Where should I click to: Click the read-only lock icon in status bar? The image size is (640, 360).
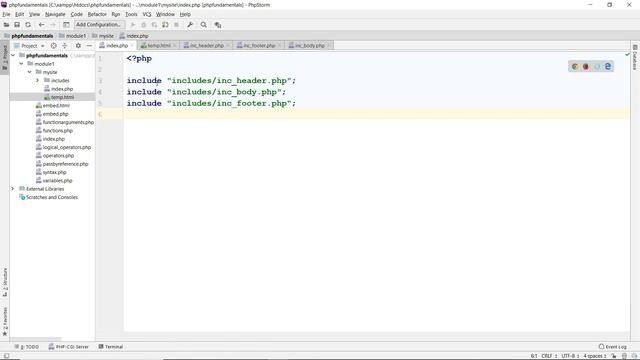(x=613, y=356)
